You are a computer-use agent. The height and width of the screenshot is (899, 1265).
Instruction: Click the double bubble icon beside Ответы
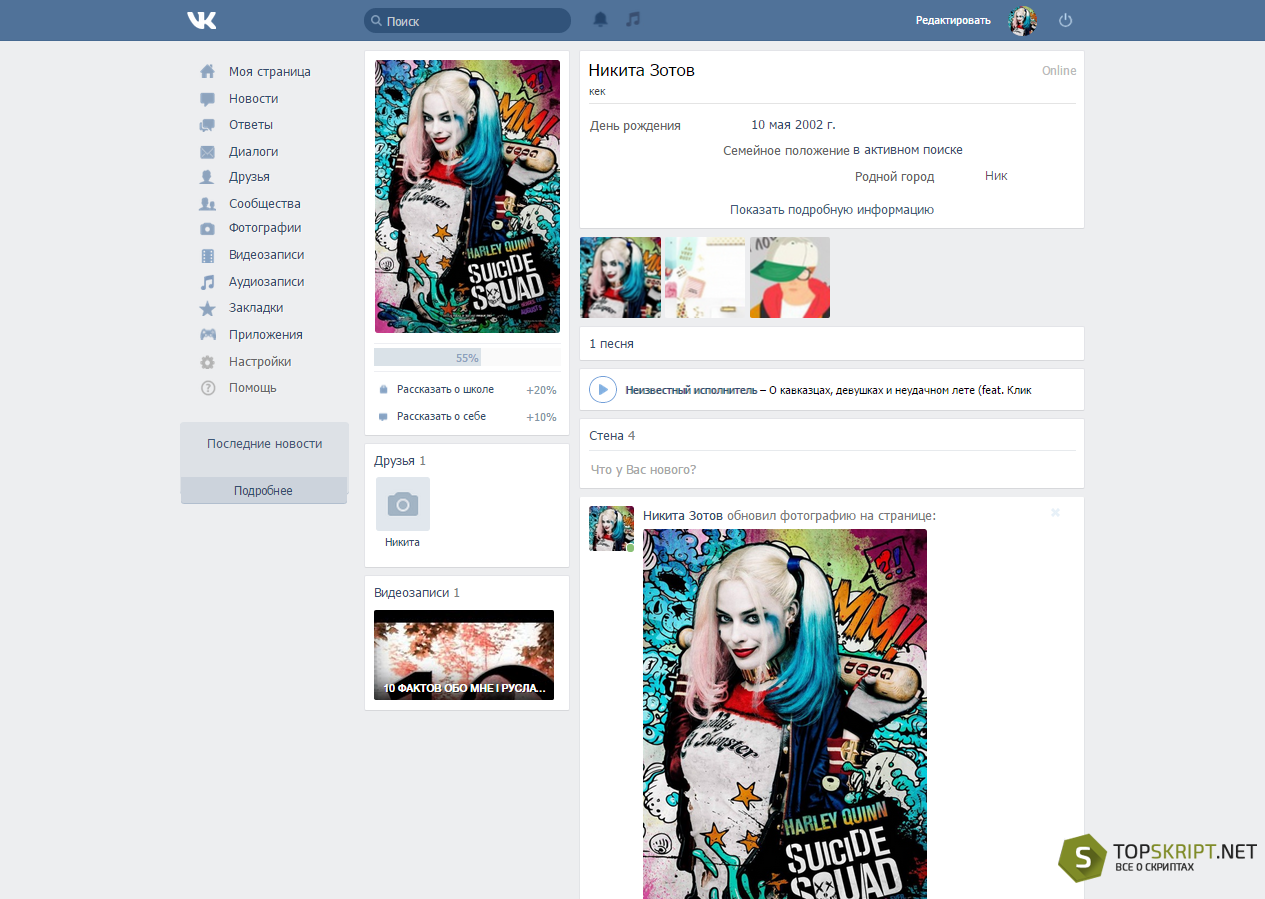pyautogui.click(x=207, y=125)
